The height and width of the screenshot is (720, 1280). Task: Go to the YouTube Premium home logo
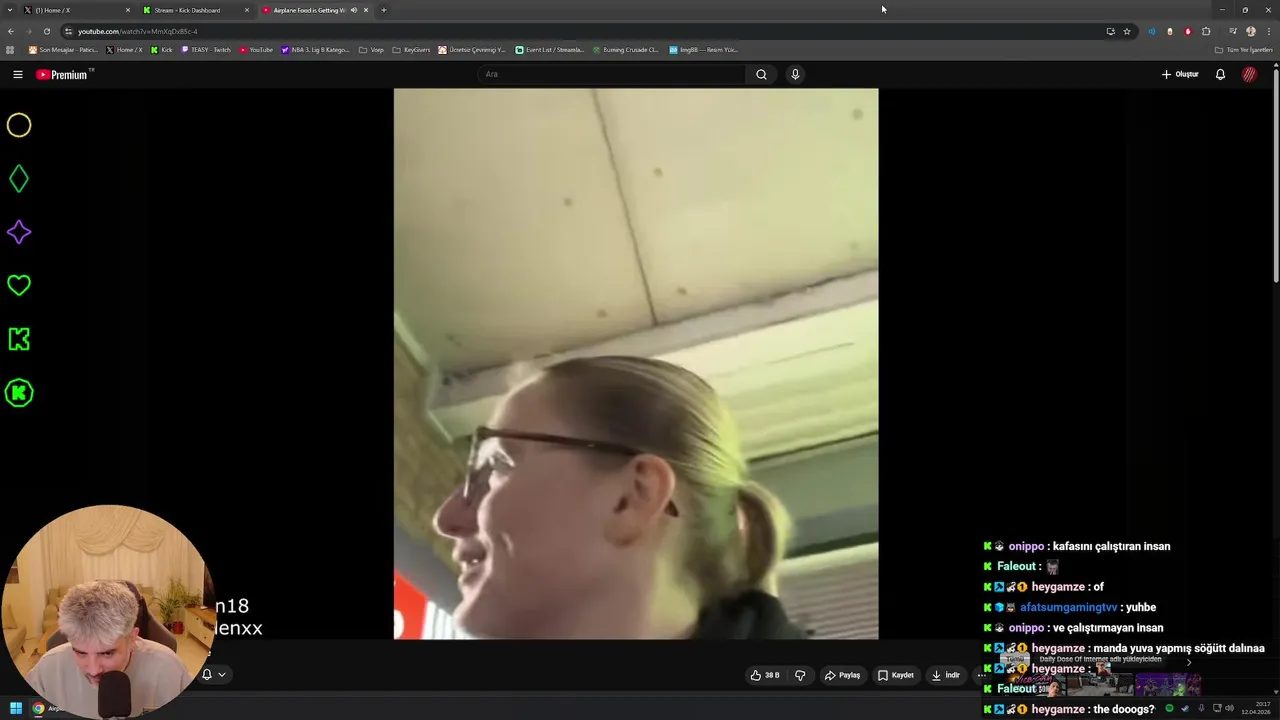[62, 74]
